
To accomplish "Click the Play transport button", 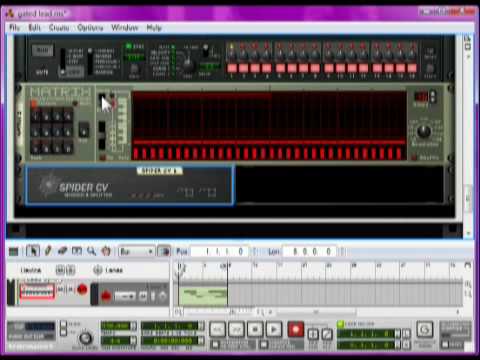I will tap(274, 330).
